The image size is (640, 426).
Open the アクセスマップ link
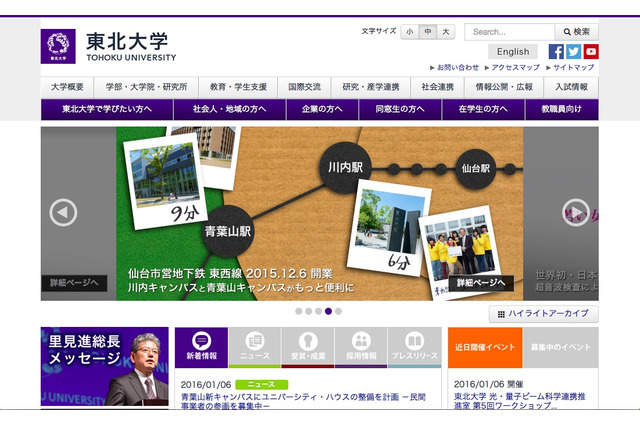click(515, 67)
